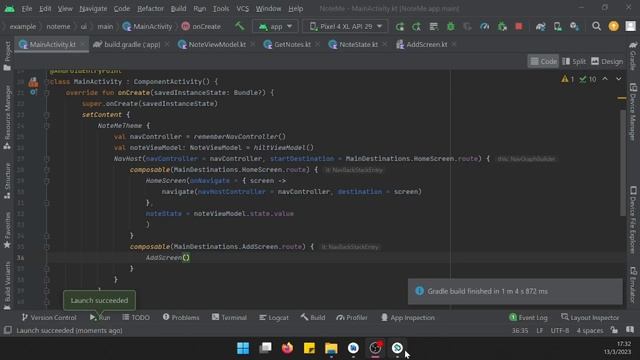640x360 pixels.
Task: Open the Emulator side panel
Action: [633, 285]
